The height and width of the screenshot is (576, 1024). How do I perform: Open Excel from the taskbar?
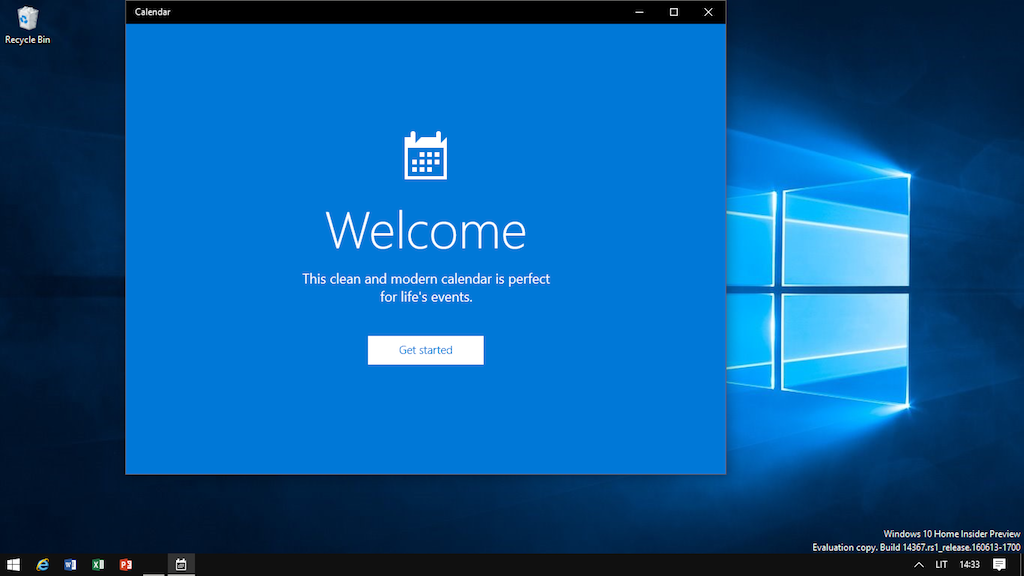[98, 565]
